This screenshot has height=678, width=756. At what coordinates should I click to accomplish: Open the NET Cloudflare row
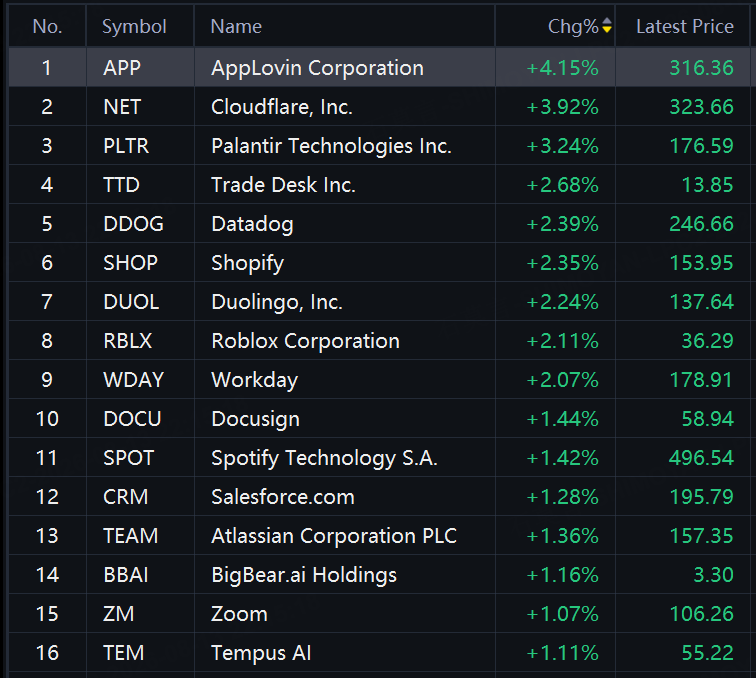[x=379, y=107]
